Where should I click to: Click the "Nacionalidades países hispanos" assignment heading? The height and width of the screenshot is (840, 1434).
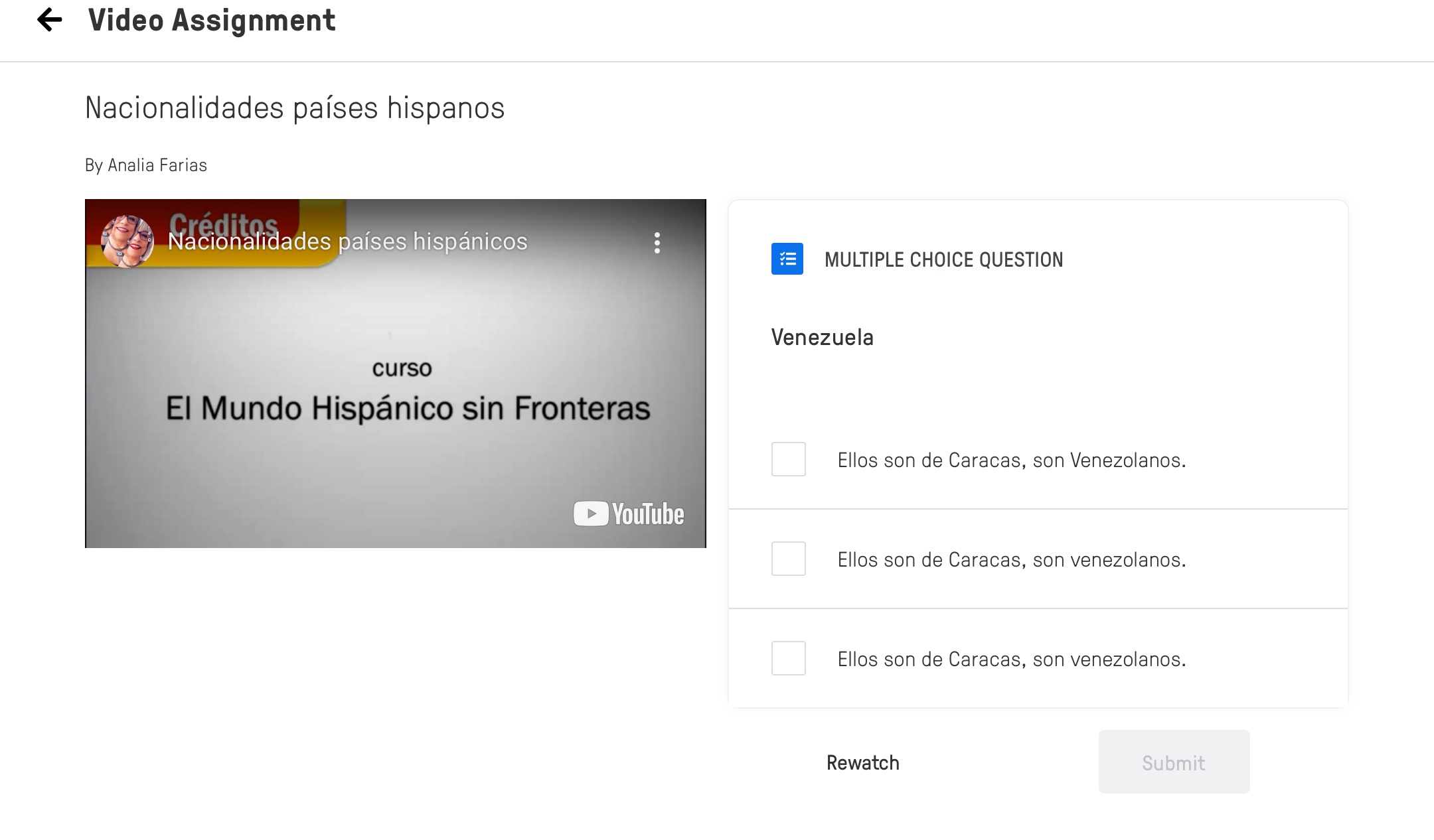pos(295,107)
